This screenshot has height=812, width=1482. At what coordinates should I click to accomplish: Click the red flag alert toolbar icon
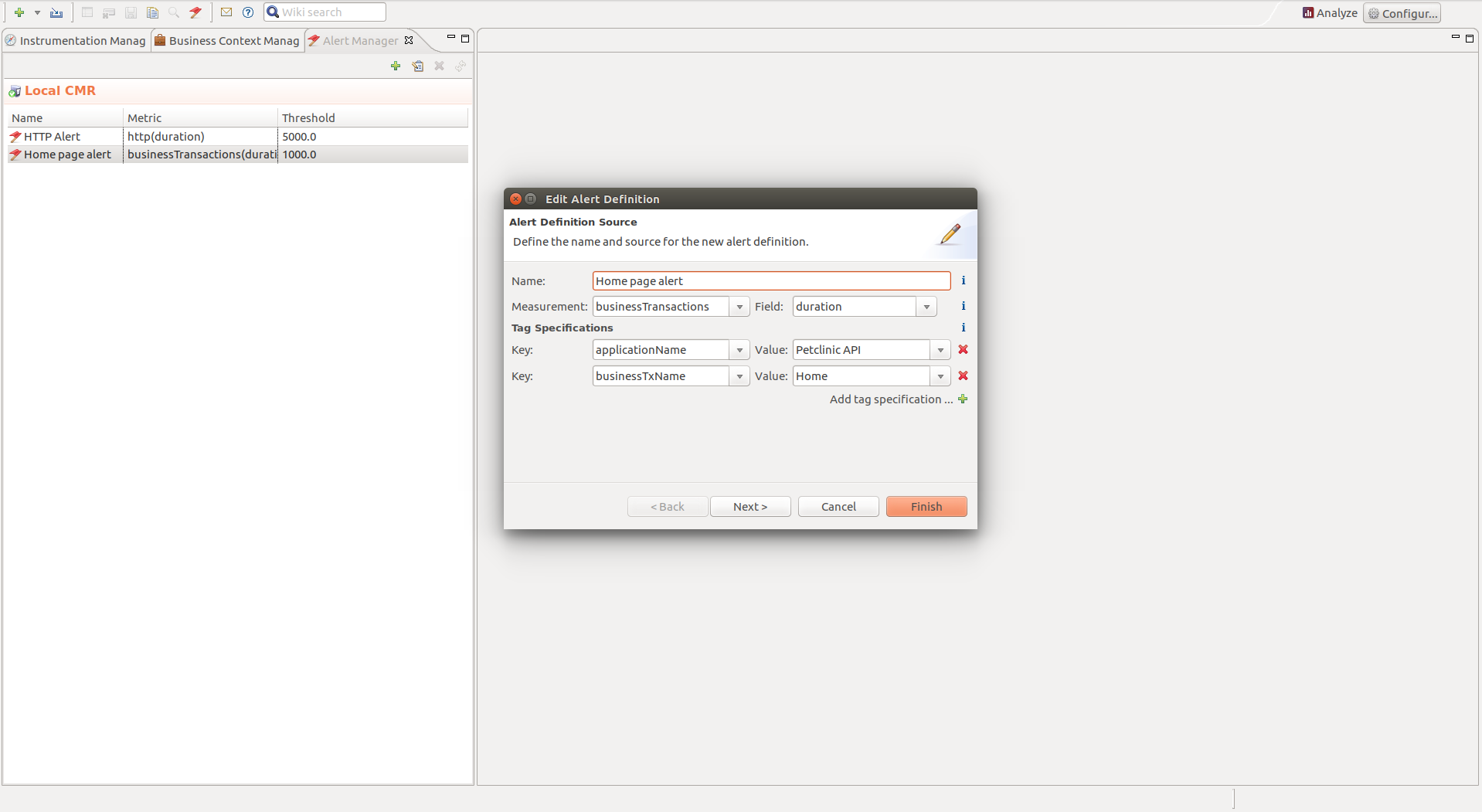(195, 12)
